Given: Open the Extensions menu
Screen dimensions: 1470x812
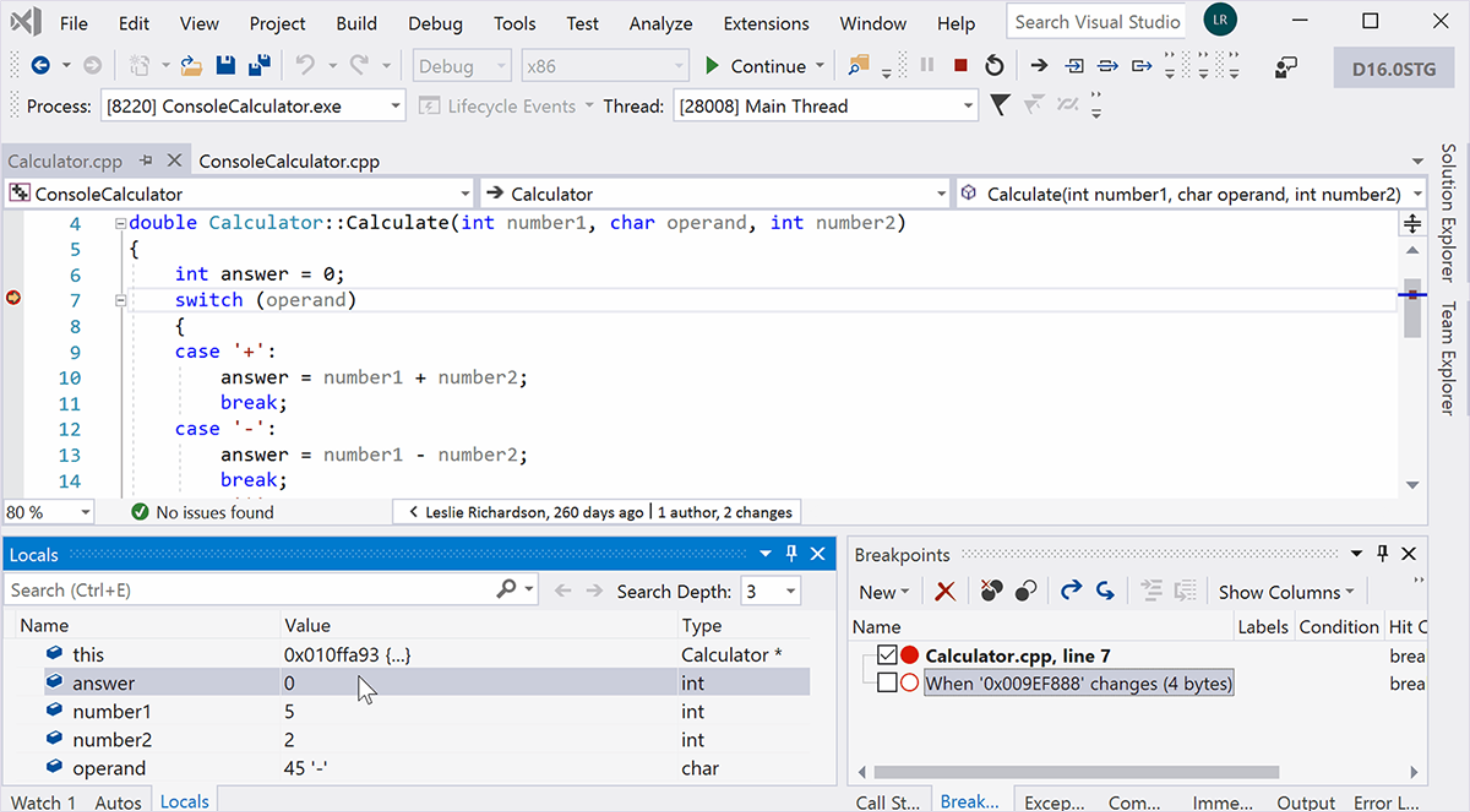Looking at the screenshot, I should [766, 23].
